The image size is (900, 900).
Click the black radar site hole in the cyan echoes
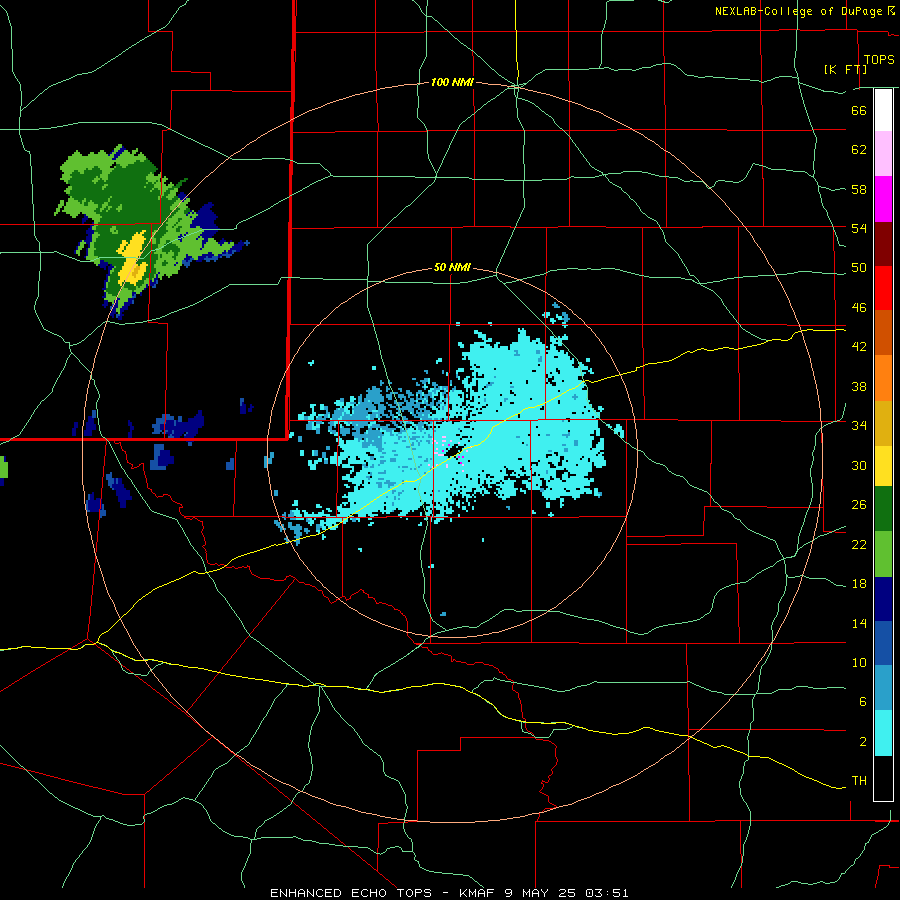tap(453, 451)
